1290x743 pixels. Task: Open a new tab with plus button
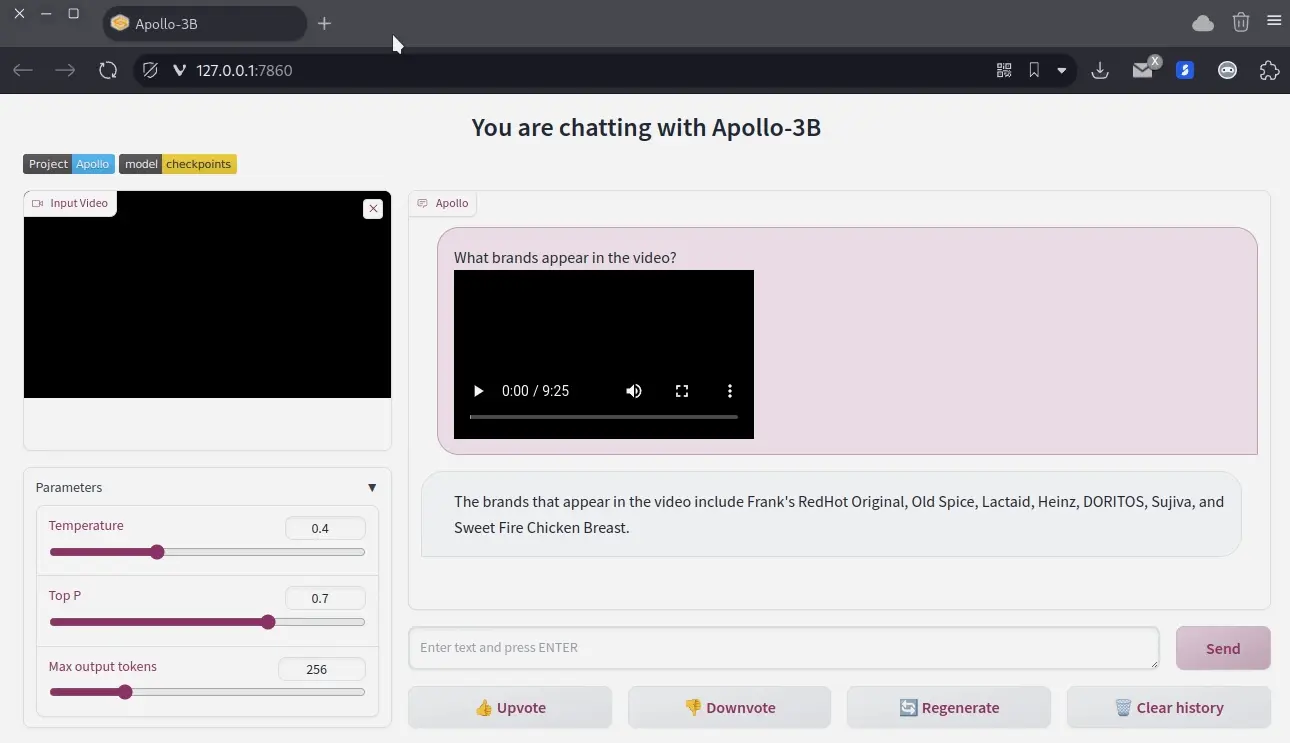click(x=324, y=23)
